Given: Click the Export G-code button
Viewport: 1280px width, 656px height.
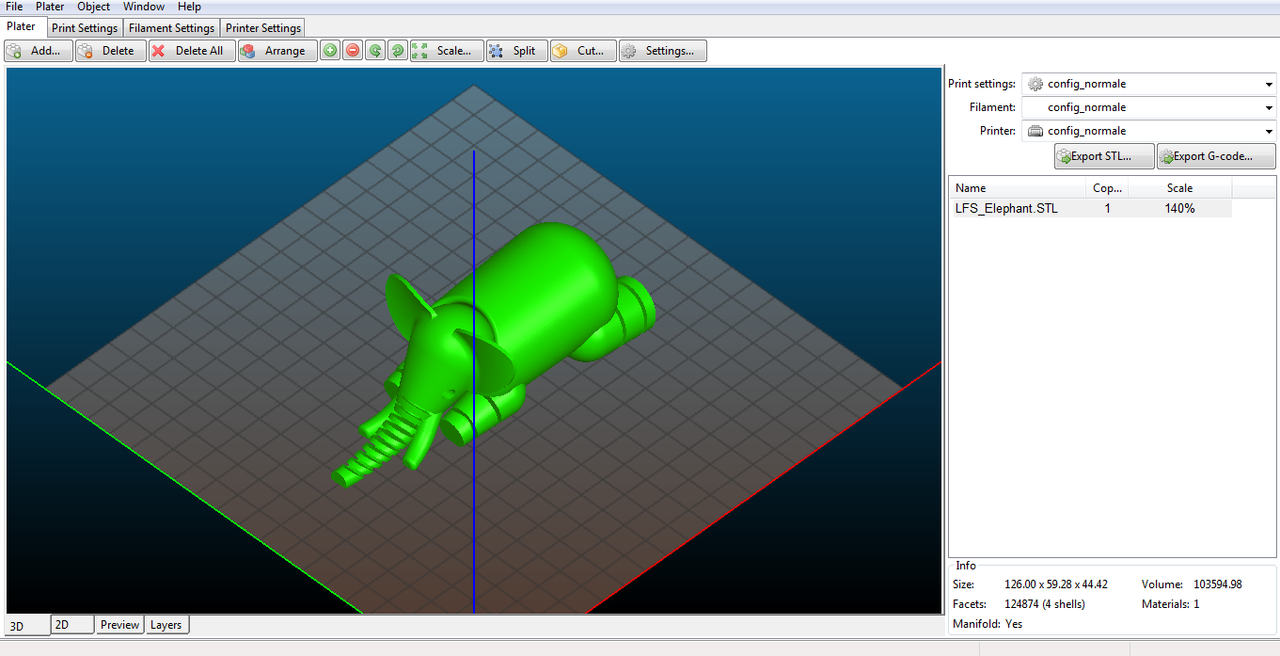Looking at the screenshot, I should tap(1216, 156).
